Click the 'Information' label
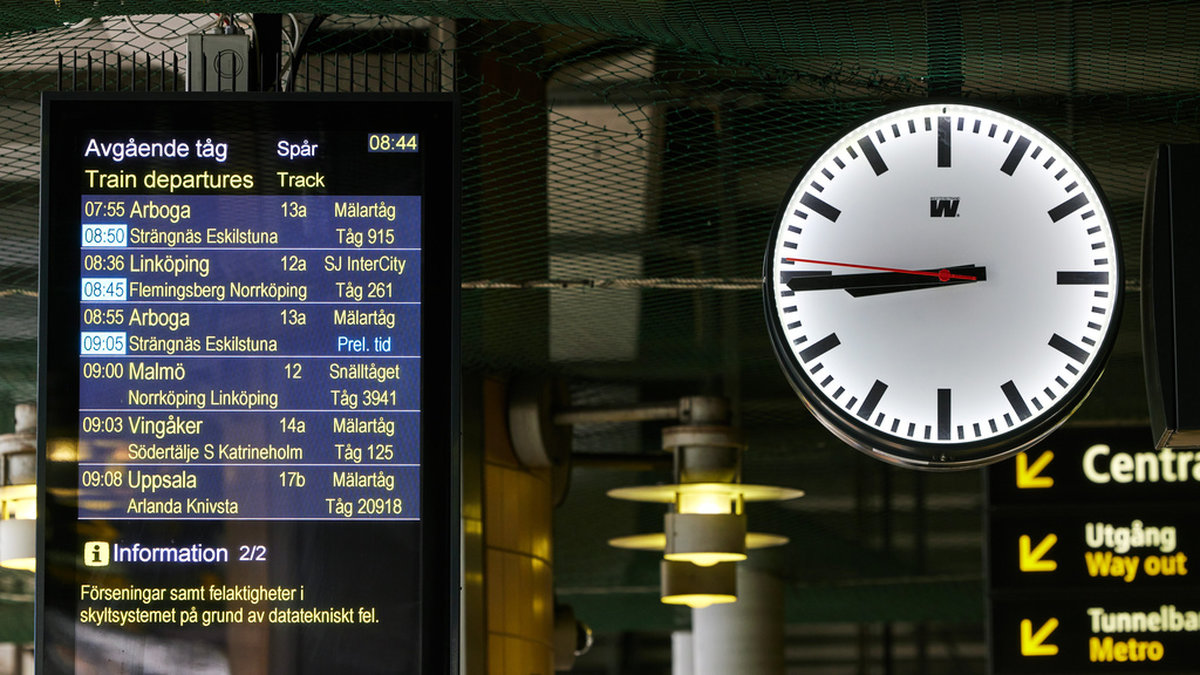The width and height of the screenshot is (1200, 675). tap(170, 553)
